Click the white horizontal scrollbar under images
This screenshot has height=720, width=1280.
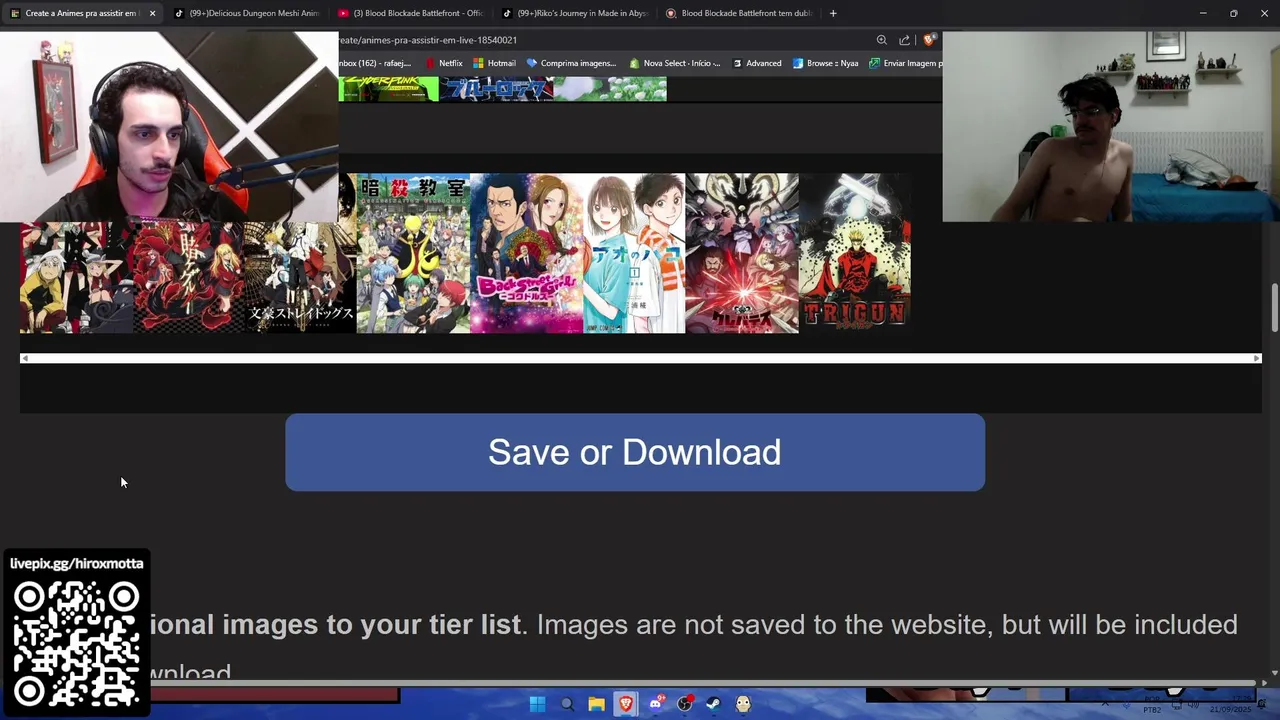point(640,358)
